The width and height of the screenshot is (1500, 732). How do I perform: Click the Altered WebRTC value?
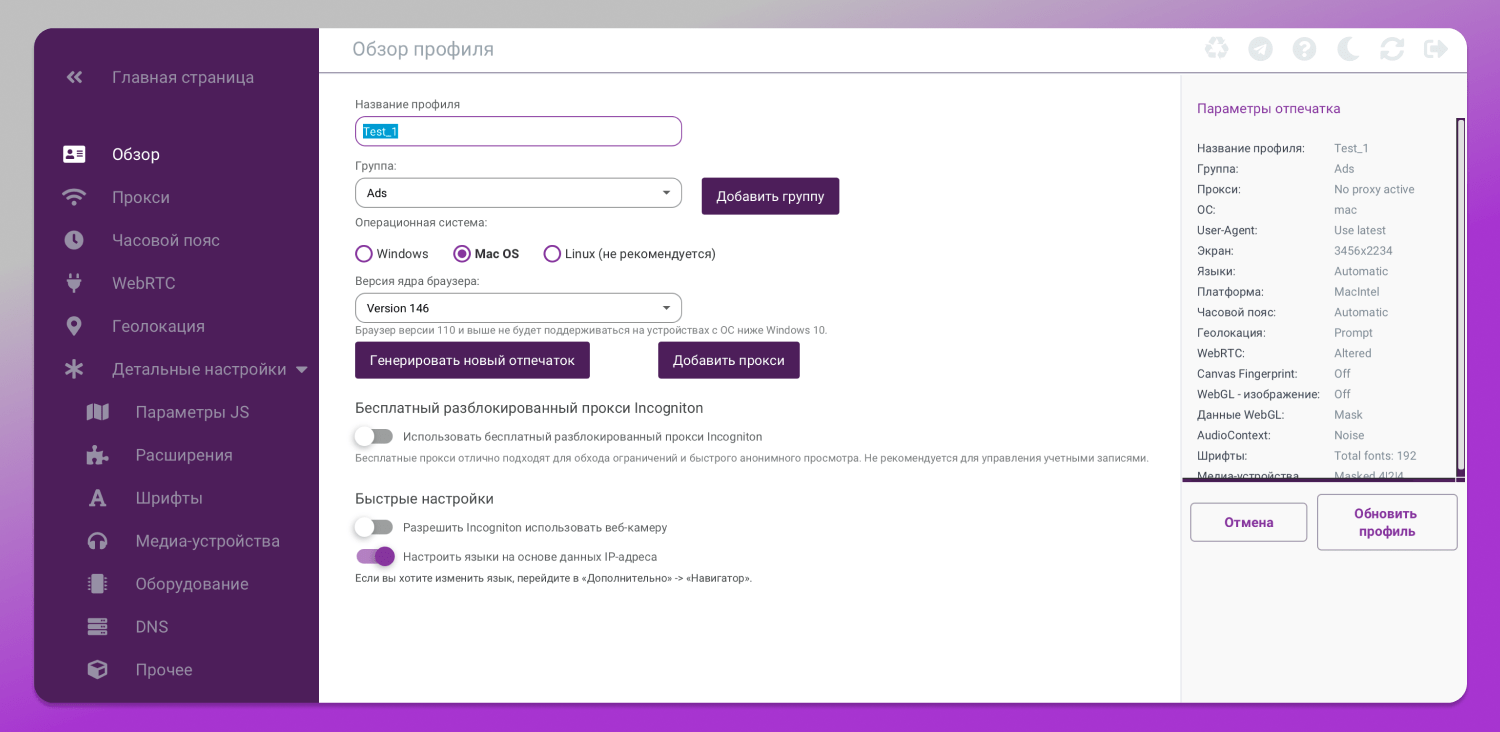click(x=1353, y=353)
